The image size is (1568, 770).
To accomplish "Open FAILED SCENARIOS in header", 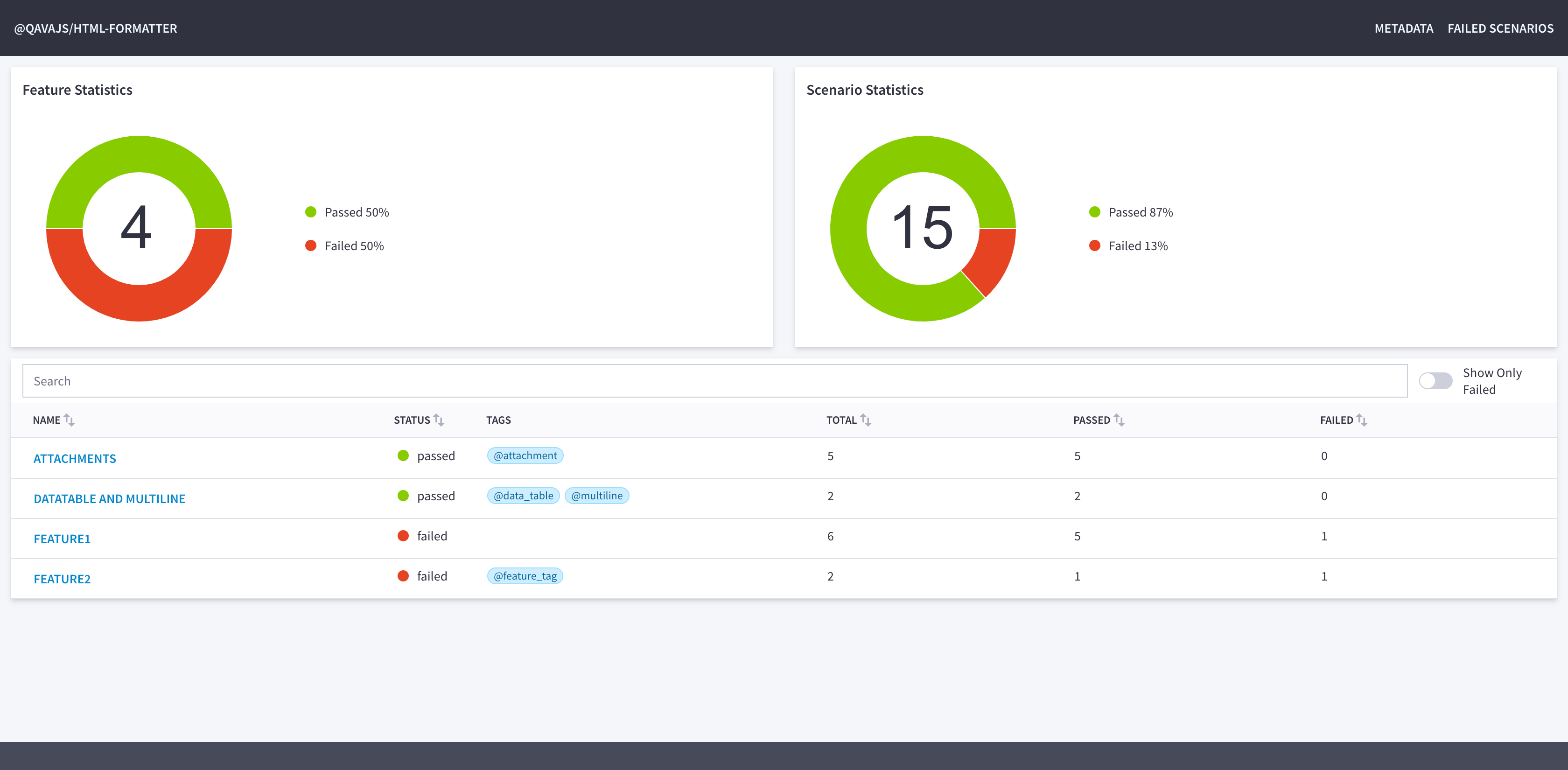I will click(1500, 28).
